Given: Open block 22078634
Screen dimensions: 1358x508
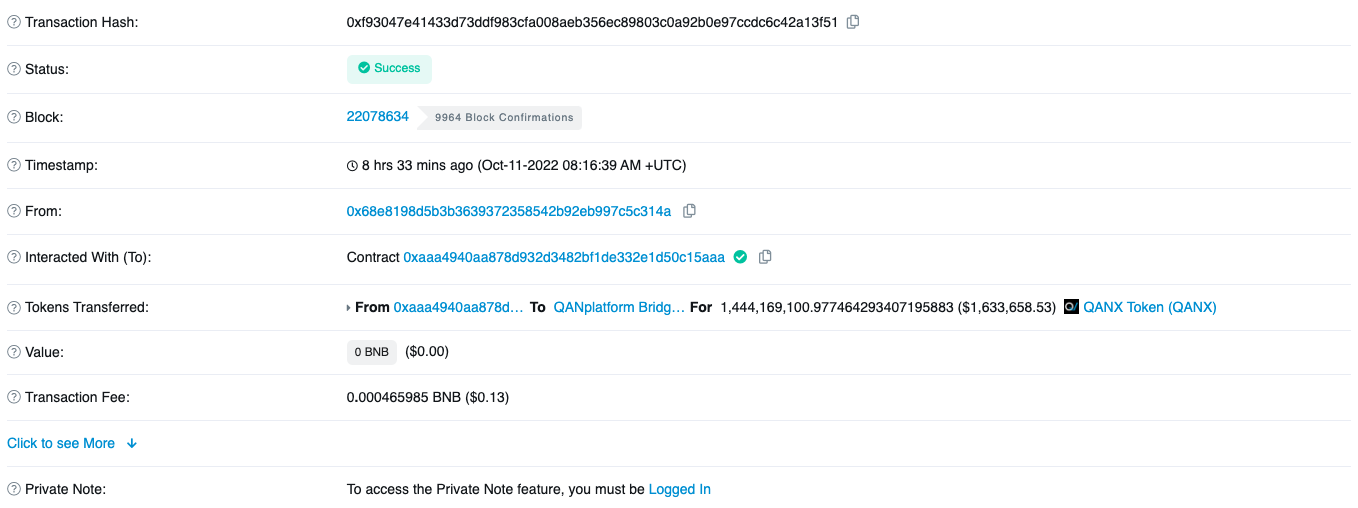Looking at the screenshot, I should point(378,116).
